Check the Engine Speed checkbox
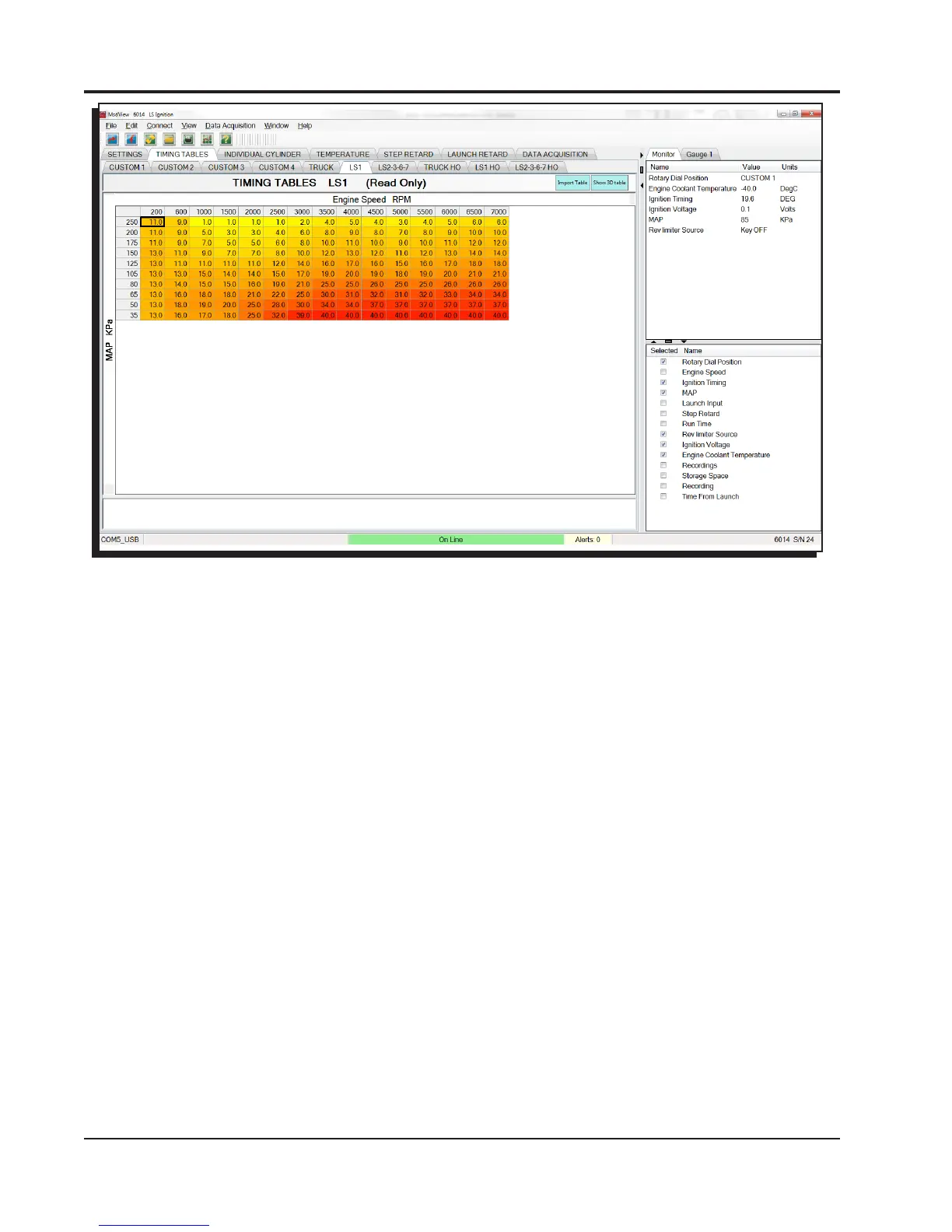 pyautogui.click(x=663, y=372)
